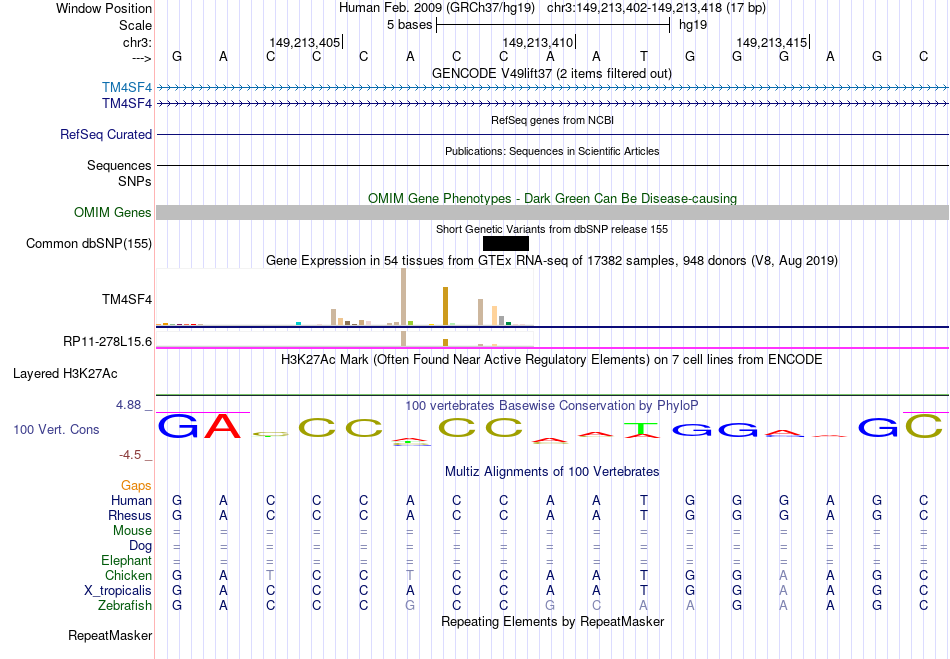Click 'Multiz Alignments of 100 Vertebrates' title
This screenshot has height=659, width=950.
click(552, 471)
